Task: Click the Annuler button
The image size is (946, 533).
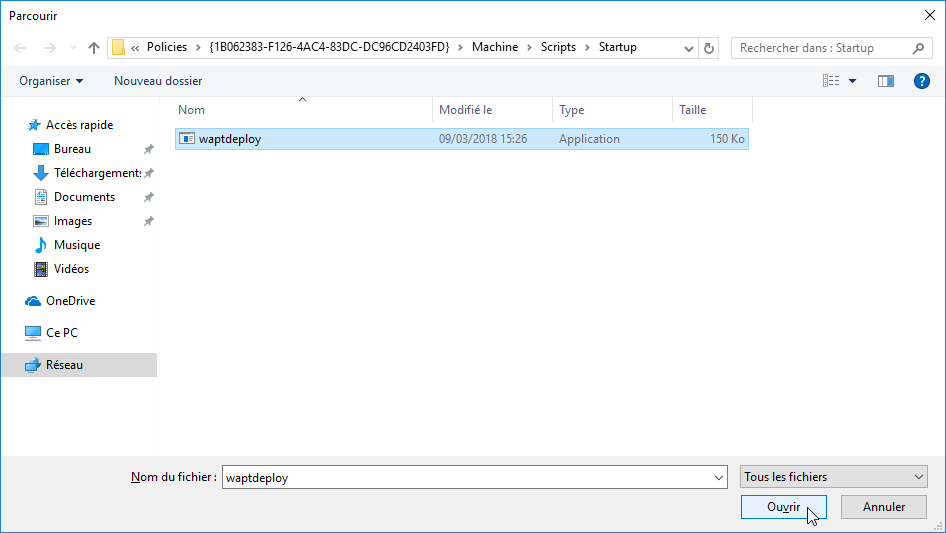Action: [x=883, y=507]
